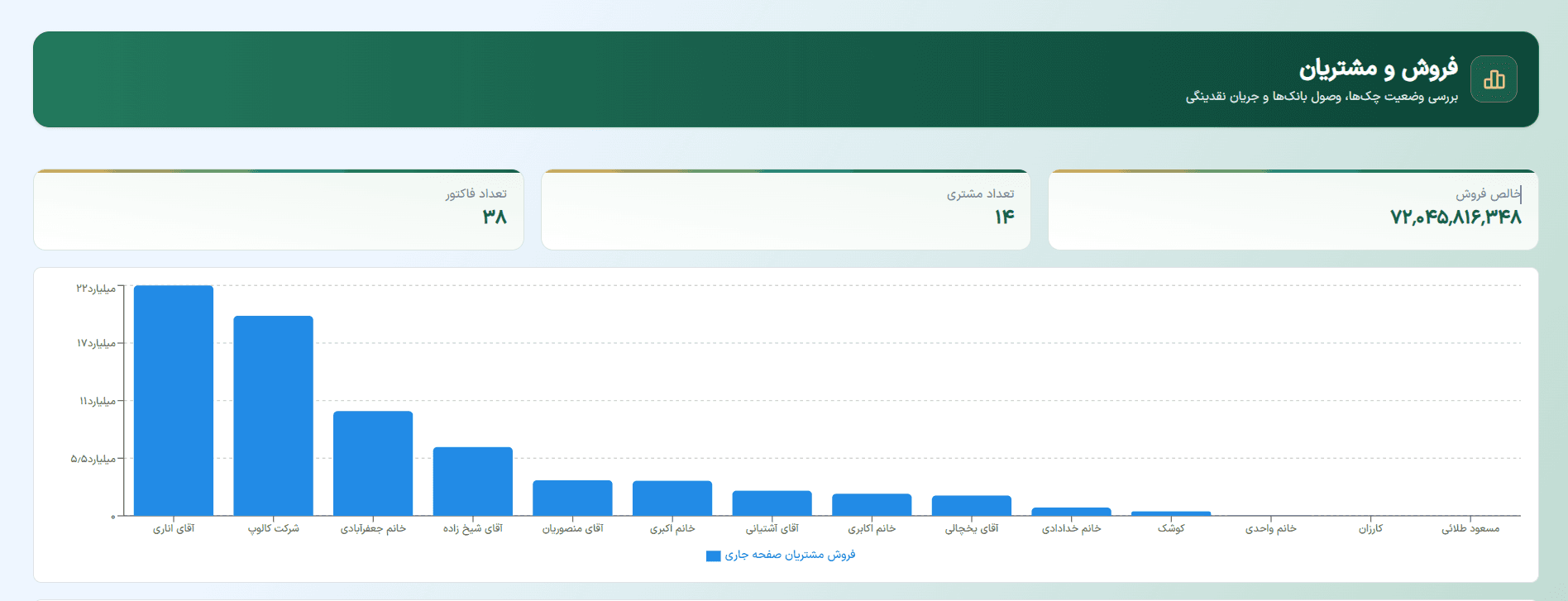1568x601 pixels.
Task: Click the axis label "کوشک"
Action: [1171, 528]
